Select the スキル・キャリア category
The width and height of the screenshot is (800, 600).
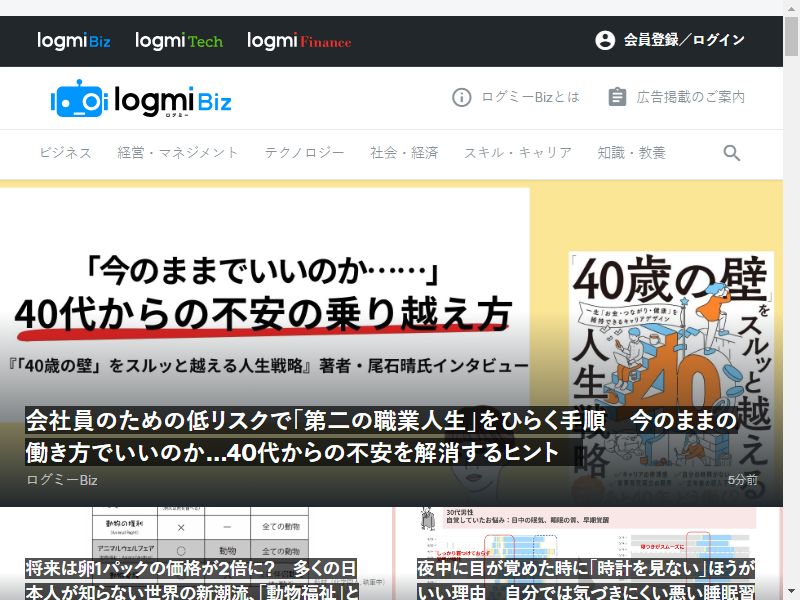[x=518, y=153]
